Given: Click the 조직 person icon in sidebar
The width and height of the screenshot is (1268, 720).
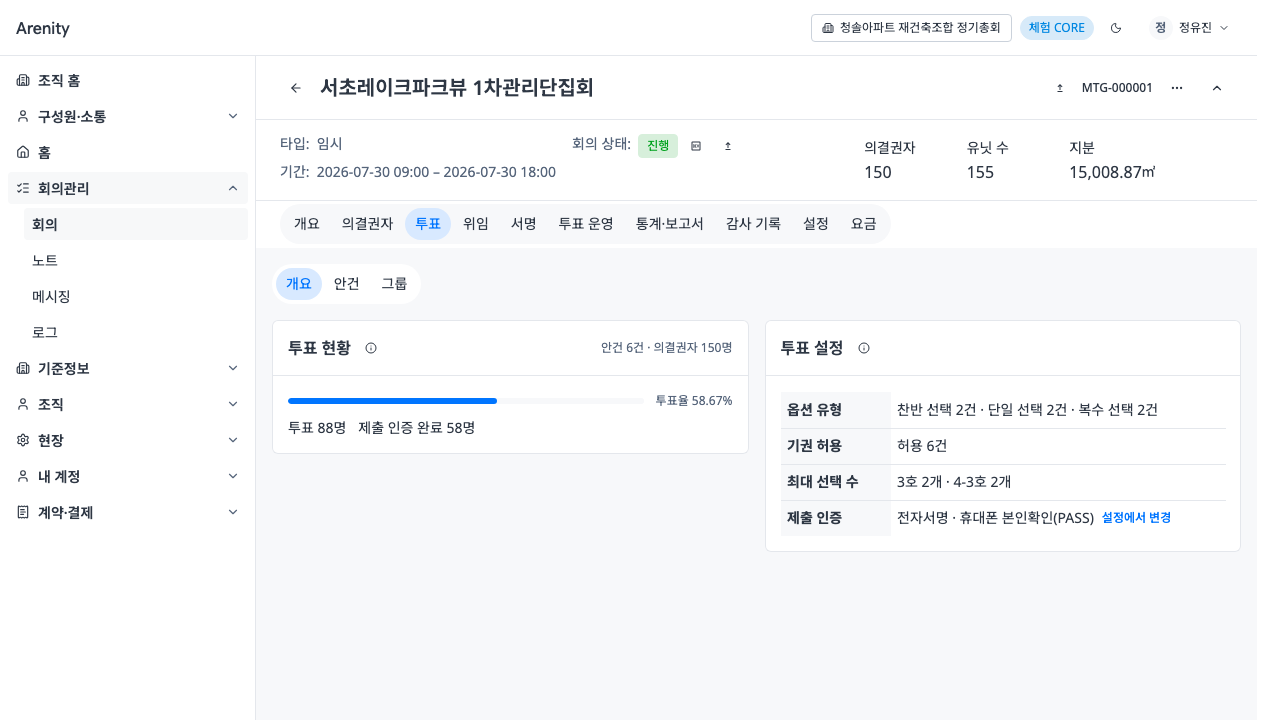Looking at the screenshot, I should (23, 404).
